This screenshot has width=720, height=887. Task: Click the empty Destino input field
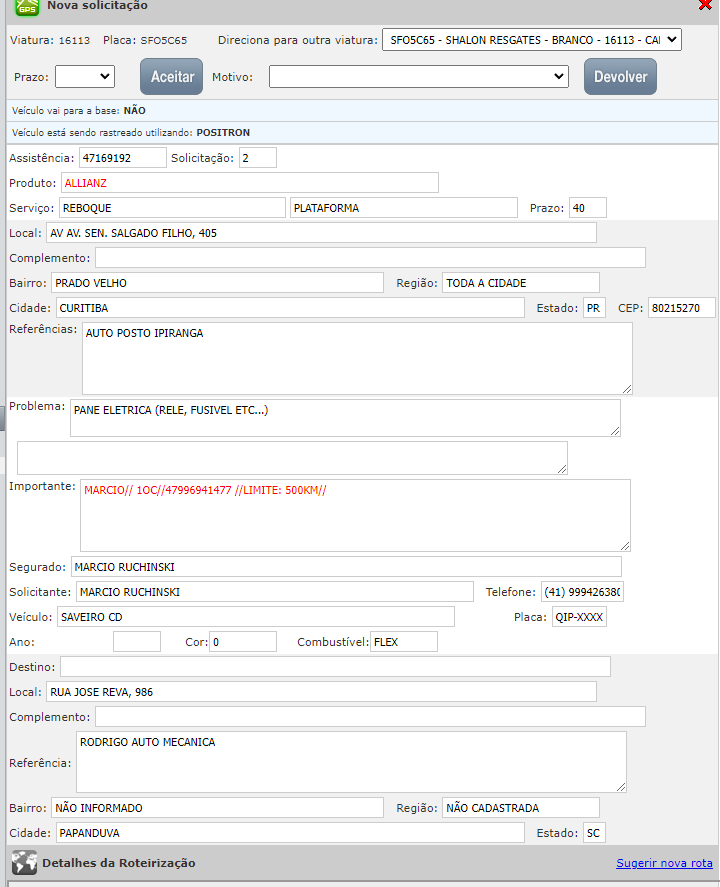335,667
